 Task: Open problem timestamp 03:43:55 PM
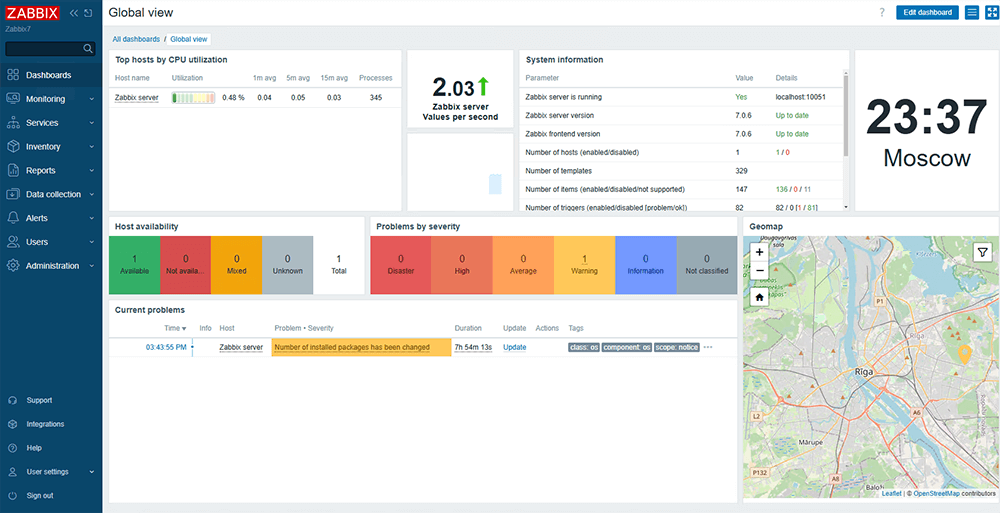[x=166, y=347]
